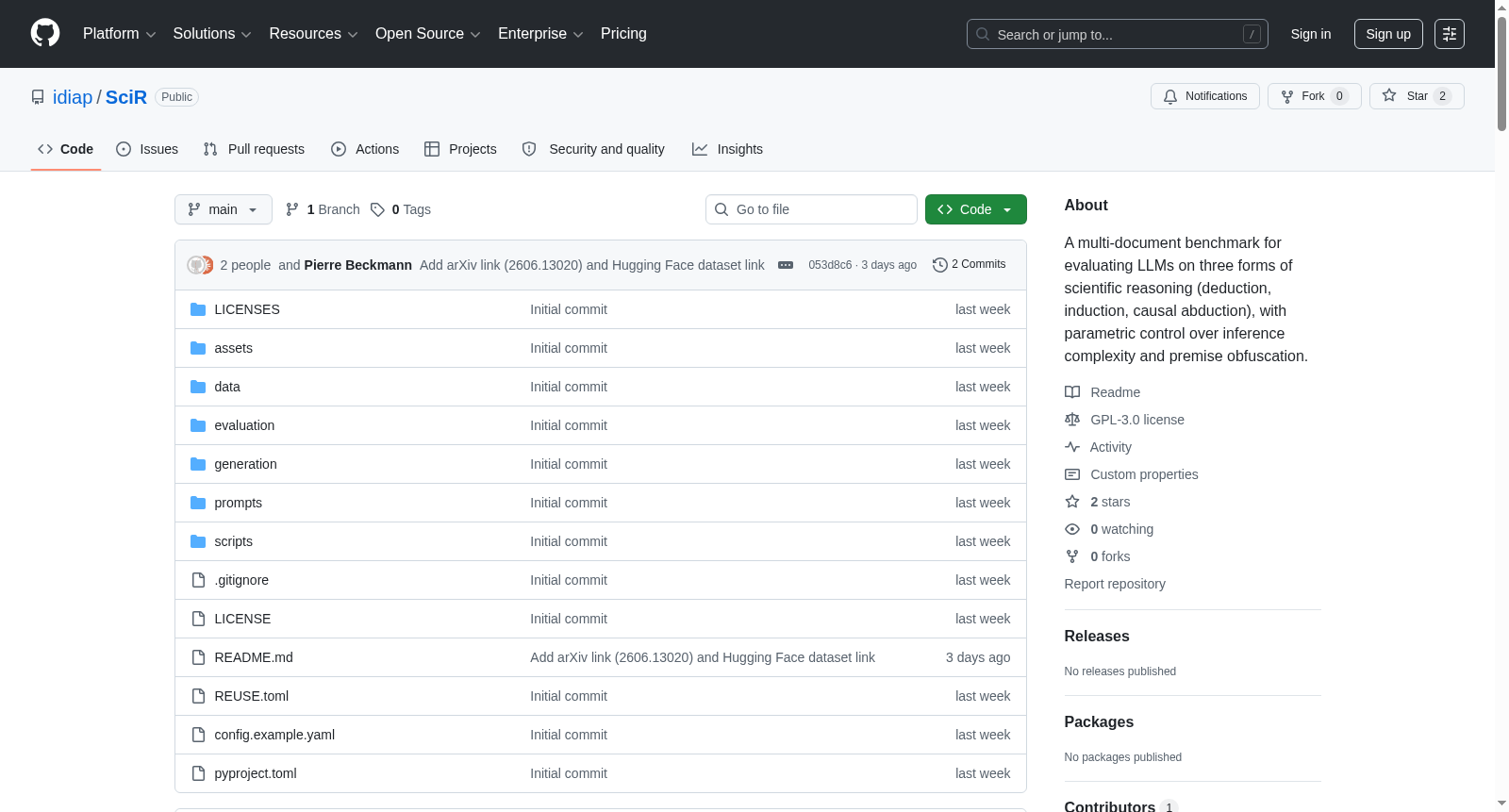Viewport: 1509px width, 812px height.
Task: Click the Sign up button
Action: click(x=1388, y=34)
